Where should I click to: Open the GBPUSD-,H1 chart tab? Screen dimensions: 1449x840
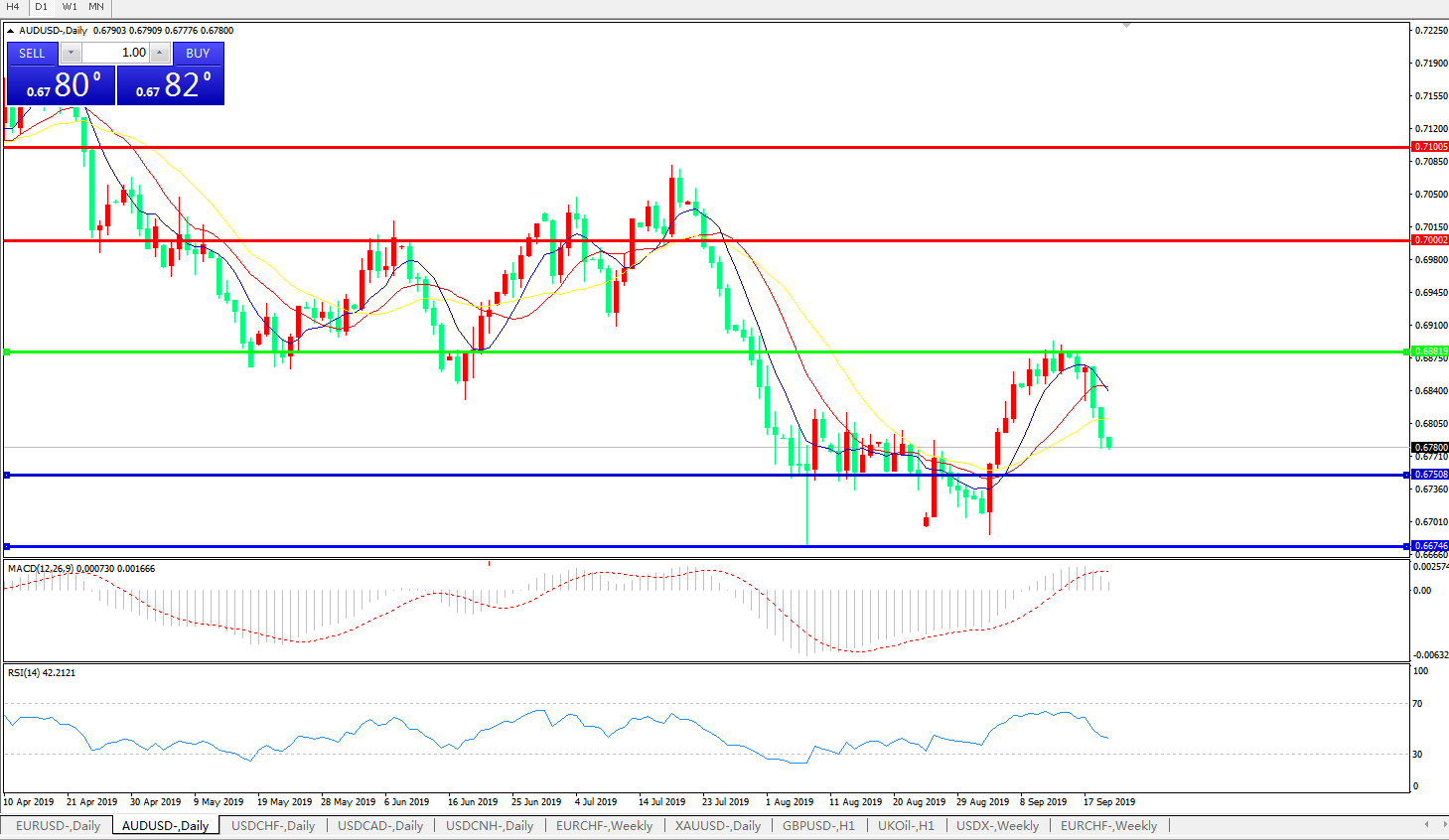tap(818, 825)
